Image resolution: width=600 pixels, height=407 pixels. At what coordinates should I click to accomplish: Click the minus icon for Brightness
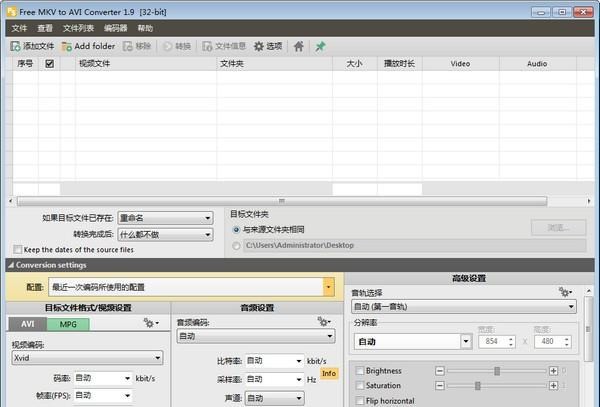coord(440,371)
